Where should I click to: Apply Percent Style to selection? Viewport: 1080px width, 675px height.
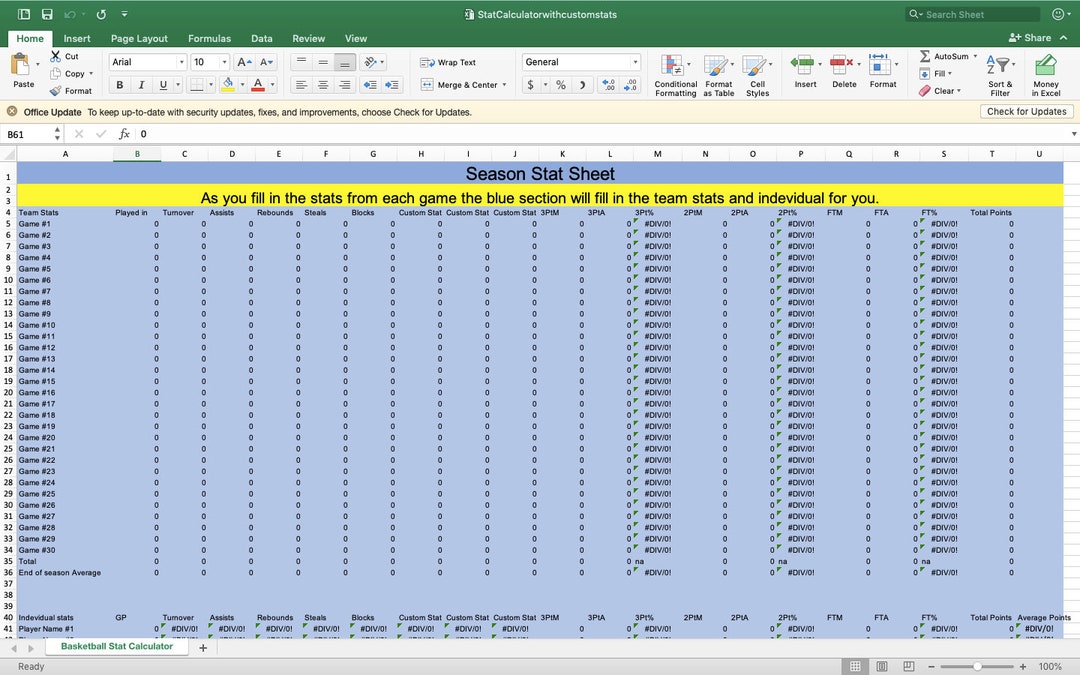(561, 87)
